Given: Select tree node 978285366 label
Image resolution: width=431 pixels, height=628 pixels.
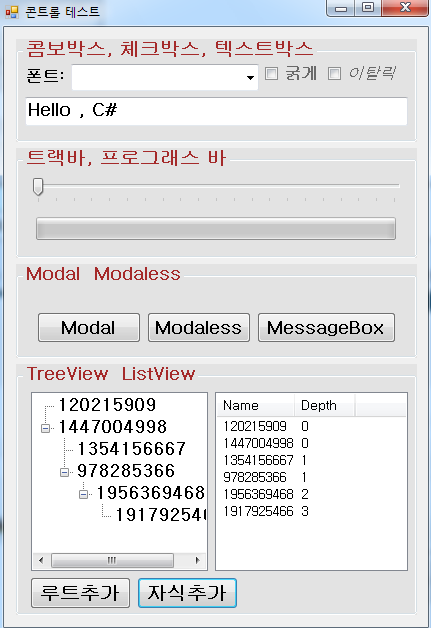Looking at the screenshot, I should tap(126, 471).
